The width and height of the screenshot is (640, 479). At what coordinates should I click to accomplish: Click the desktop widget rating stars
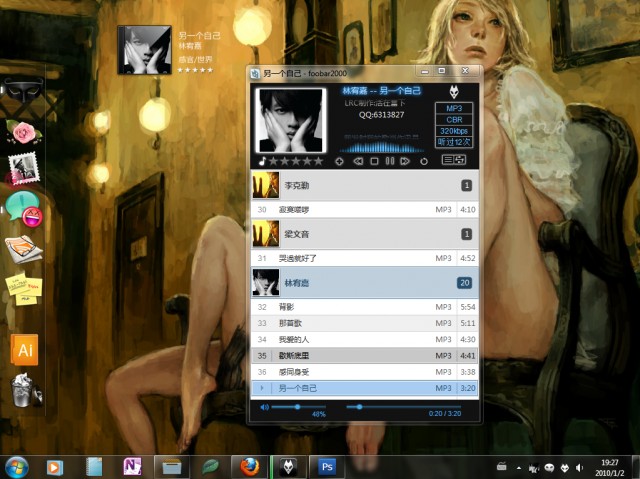(x=195, y=70)
